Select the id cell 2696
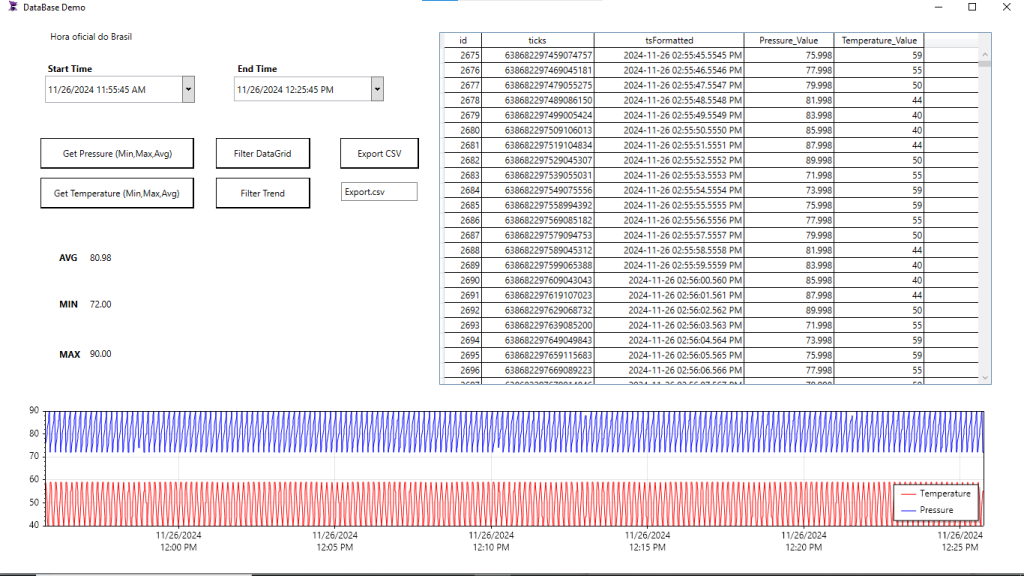 462,371
